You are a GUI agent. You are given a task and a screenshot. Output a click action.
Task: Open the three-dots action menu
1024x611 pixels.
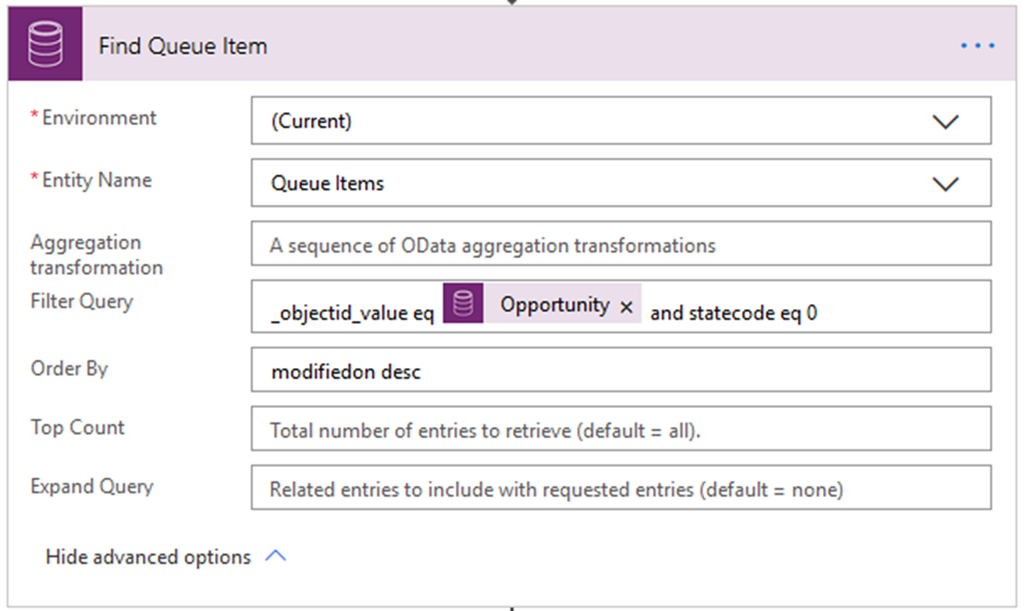(977, 46)
